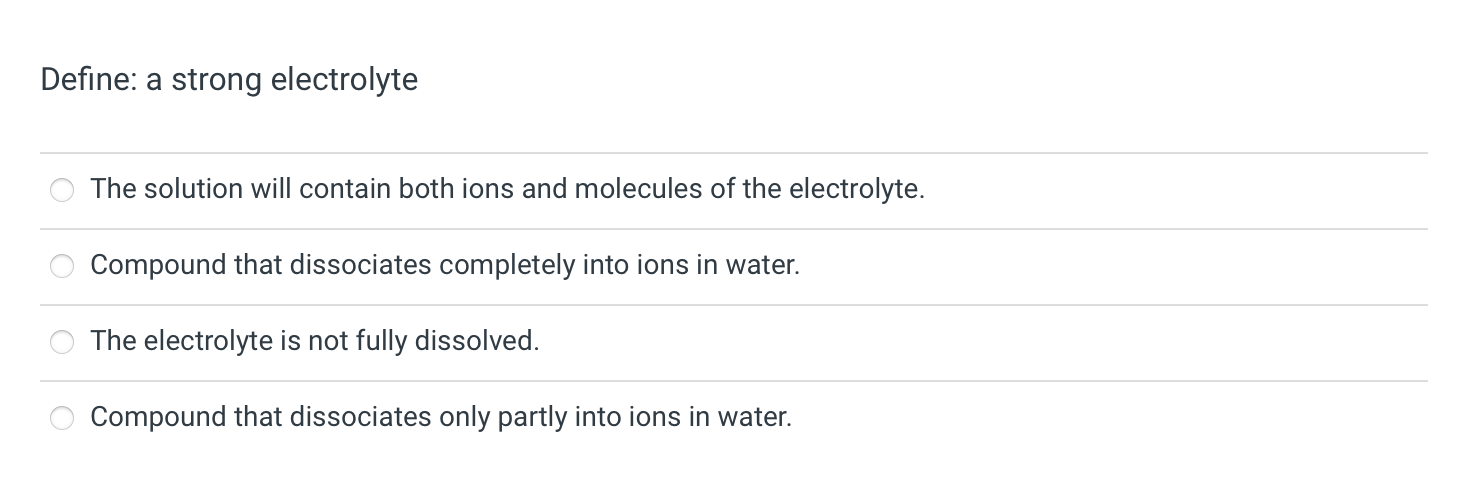Mark the 'dissociates only partly' radio button

click(x=63, y=419)
